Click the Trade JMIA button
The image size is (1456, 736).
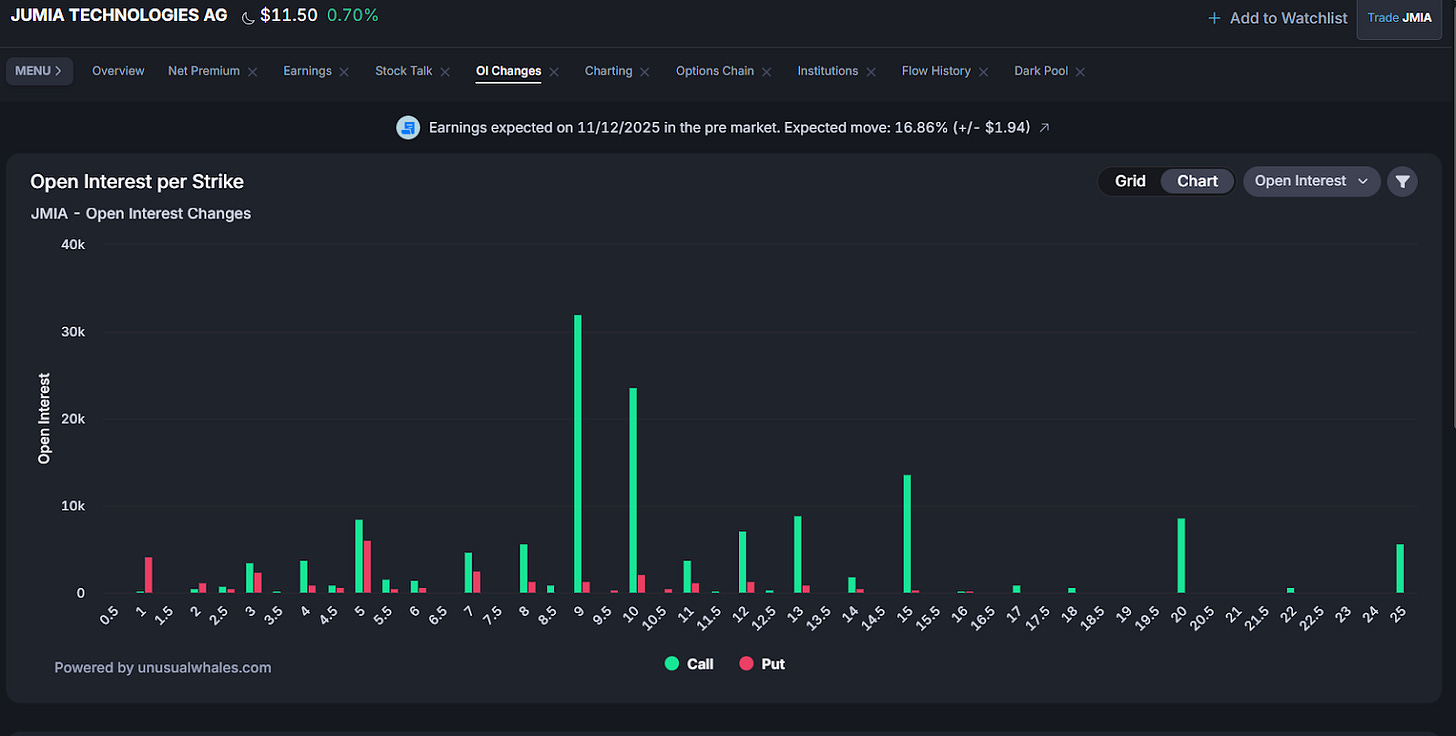pyautogui.click(x=1399, y=18)
